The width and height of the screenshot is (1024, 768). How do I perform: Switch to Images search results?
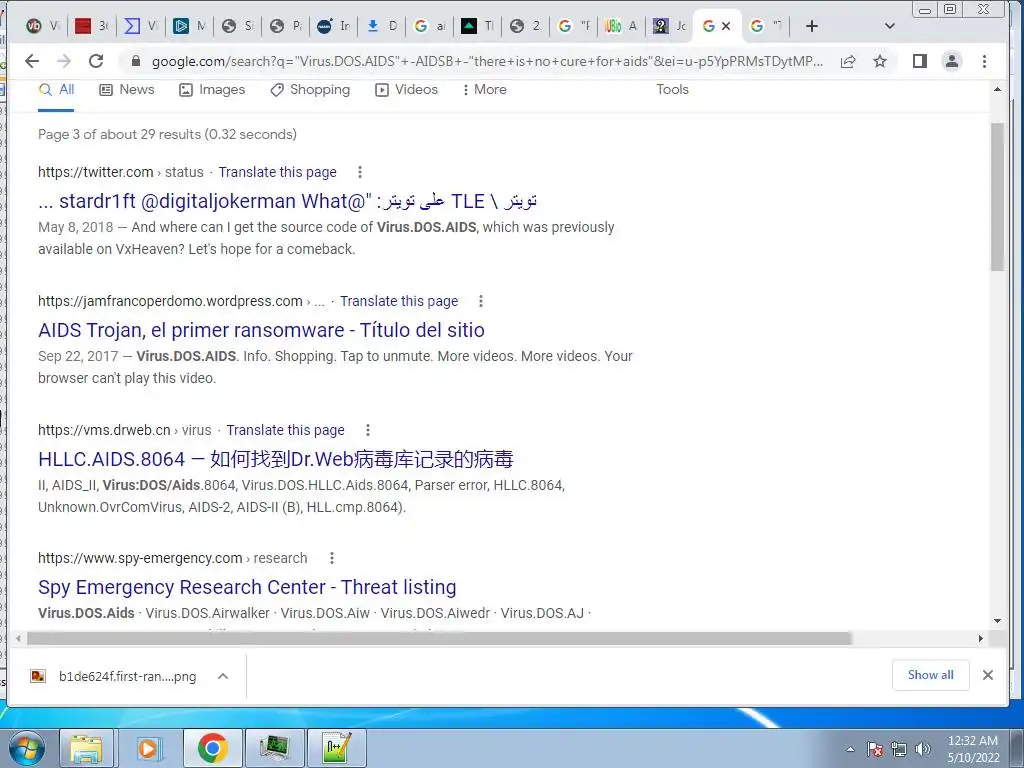pos(212,89)
